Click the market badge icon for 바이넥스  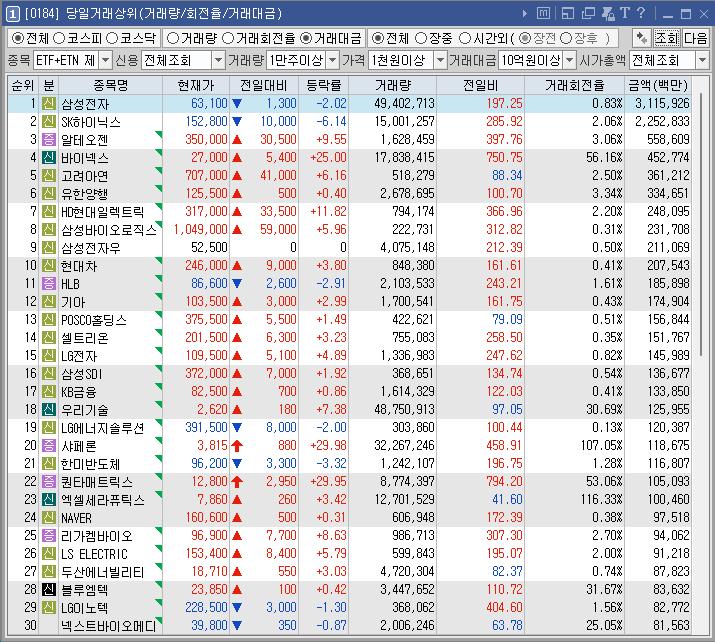click(49, 158)
